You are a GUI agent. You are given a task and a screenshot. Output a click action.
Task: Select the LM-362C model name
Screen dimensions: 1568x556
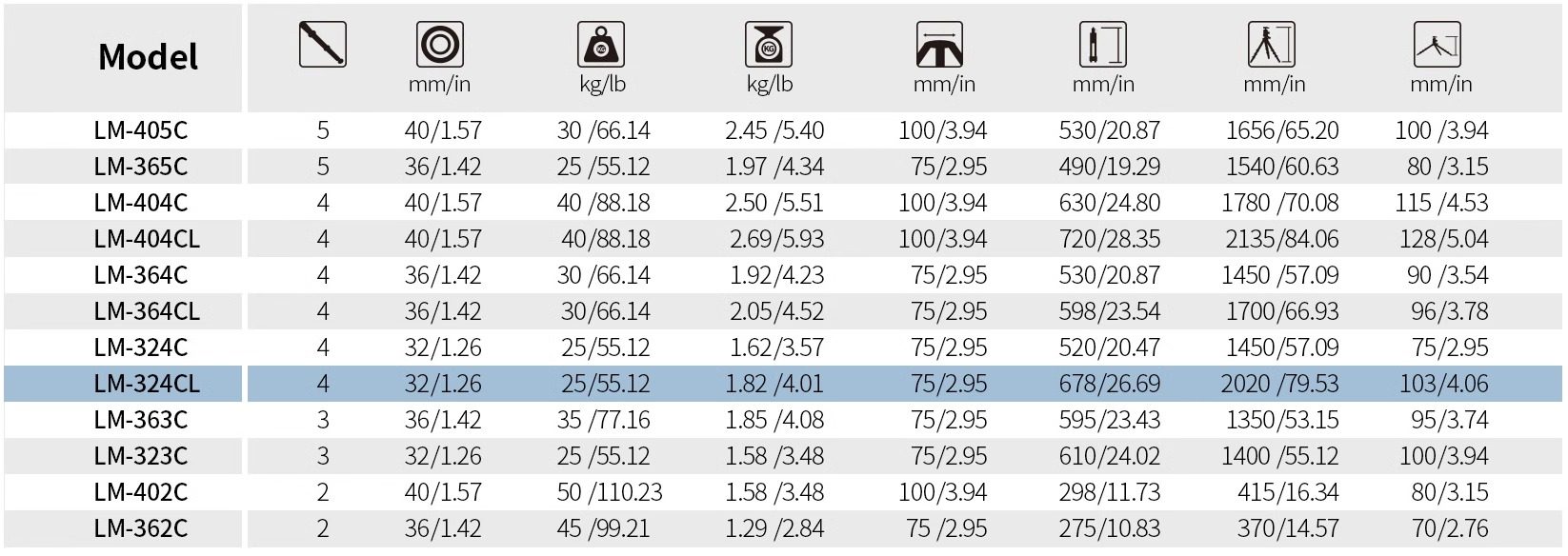(x=141, y=528)
